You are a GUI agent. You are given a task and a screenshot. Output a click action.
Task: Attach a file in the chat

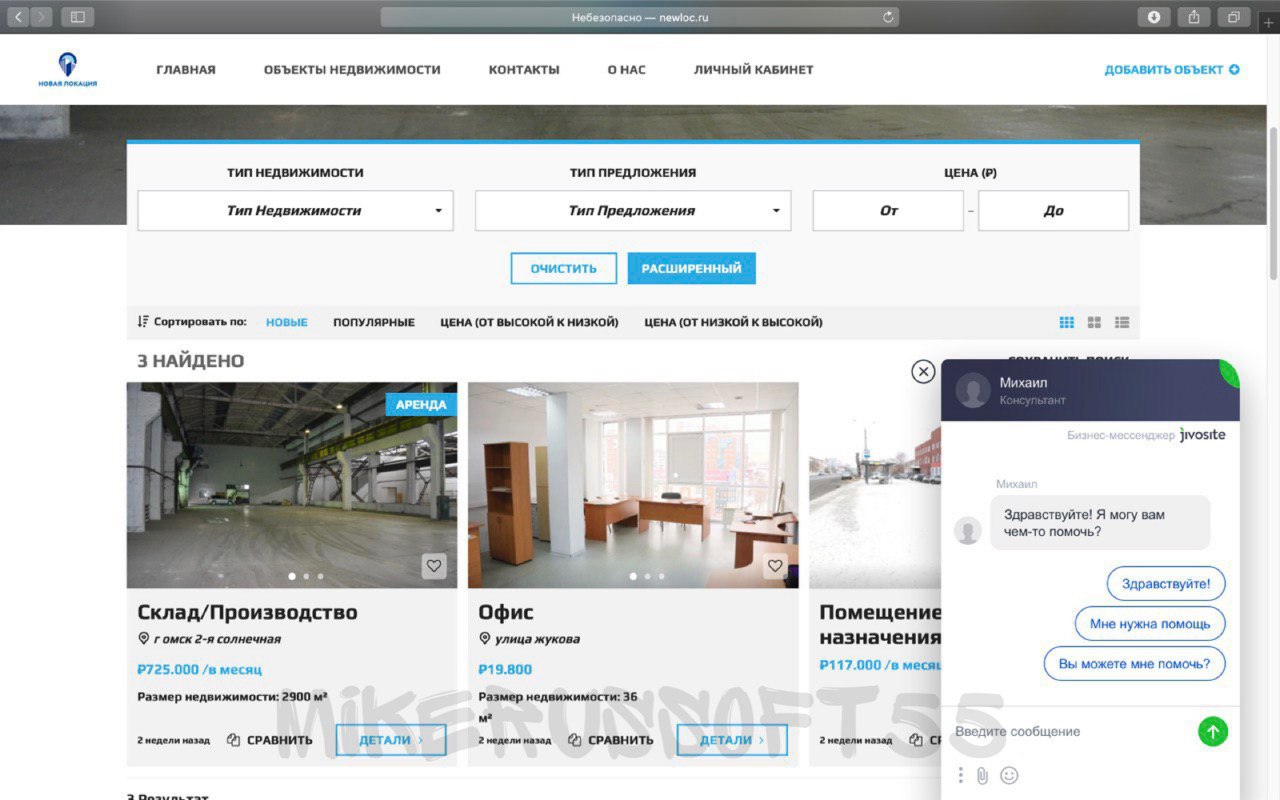click(x=982, y=775)
